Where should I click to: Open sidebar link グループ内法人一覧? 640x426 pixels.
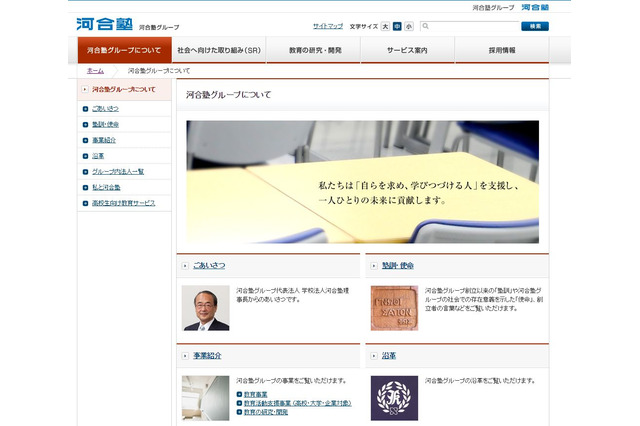click(x=118, y=171)
